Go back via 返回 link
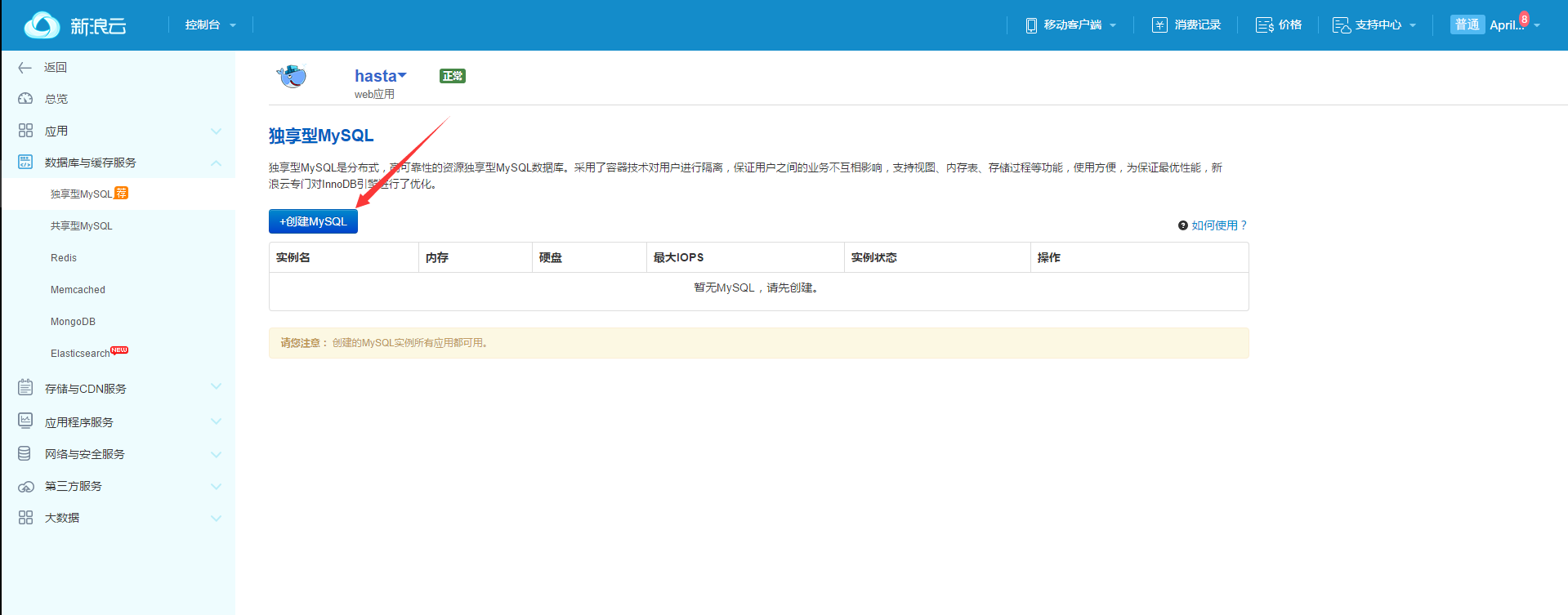Screen dimensions: 1568x615 56,68
